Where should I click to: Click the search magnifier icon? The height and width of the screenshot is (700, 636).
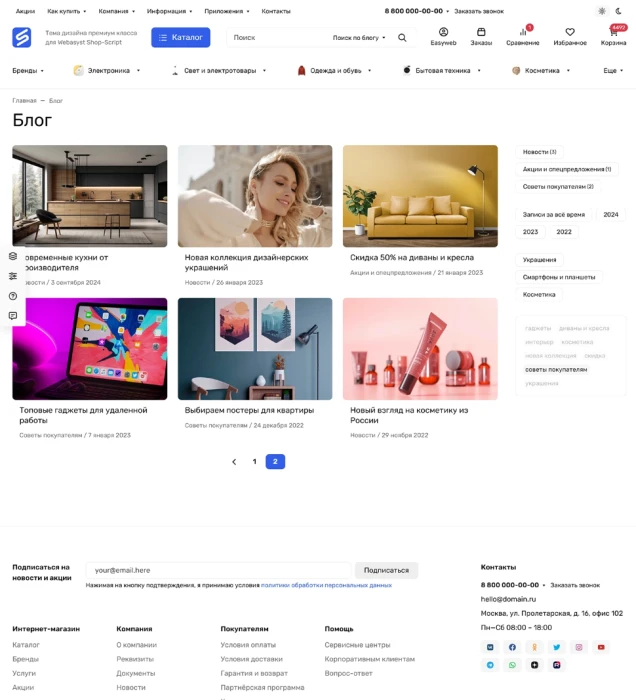(x=402, y=38)
